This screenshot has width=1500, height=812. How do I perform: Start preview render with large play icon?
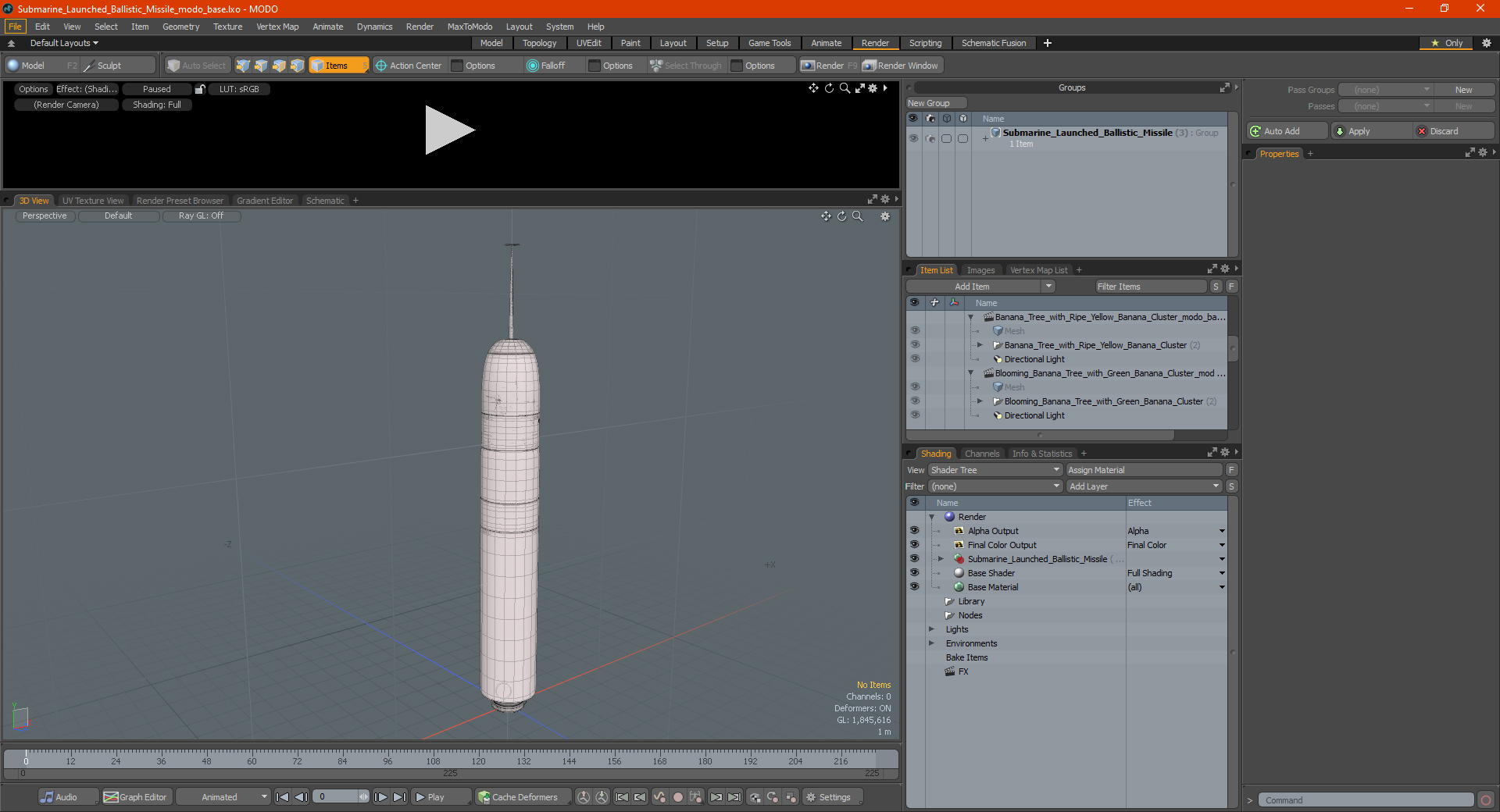point(449,130)
